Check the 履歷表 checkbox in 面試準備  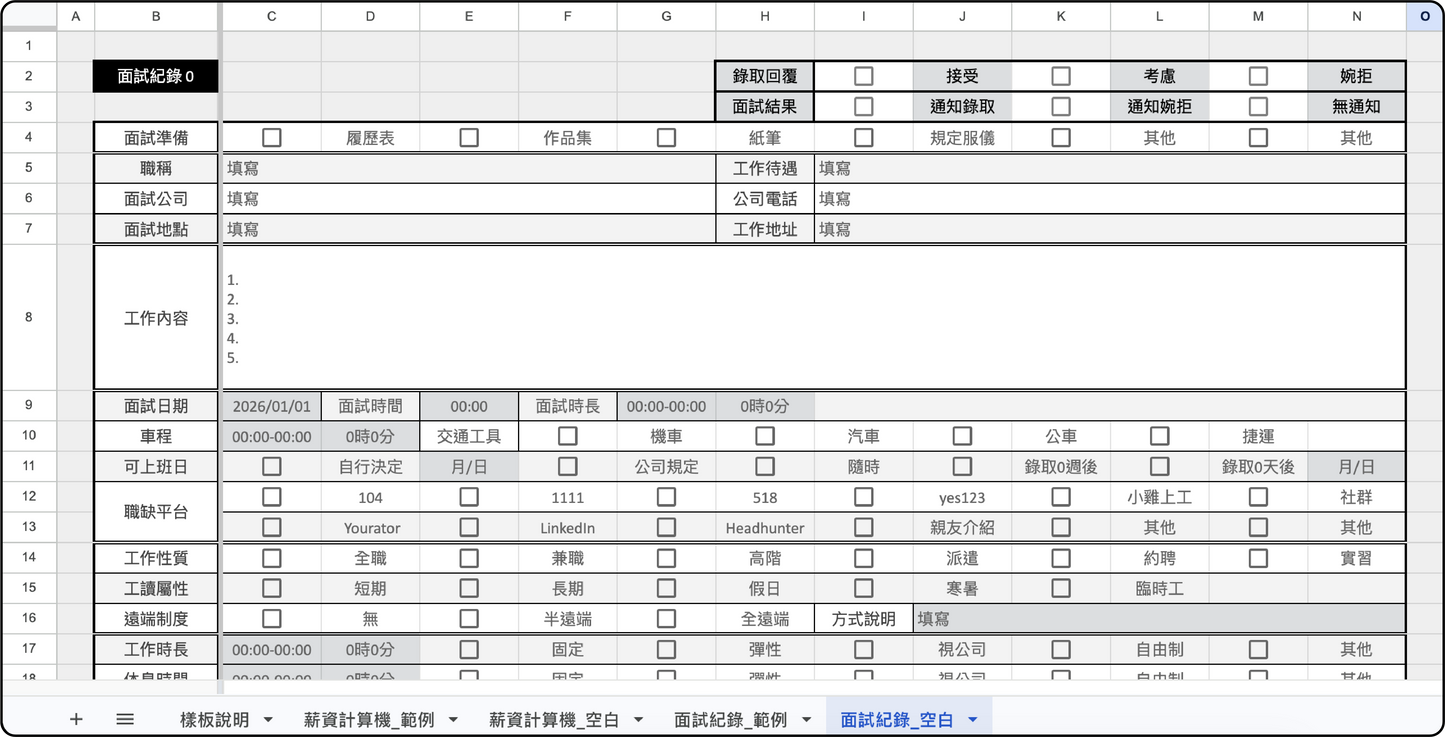tap(271, 137)
